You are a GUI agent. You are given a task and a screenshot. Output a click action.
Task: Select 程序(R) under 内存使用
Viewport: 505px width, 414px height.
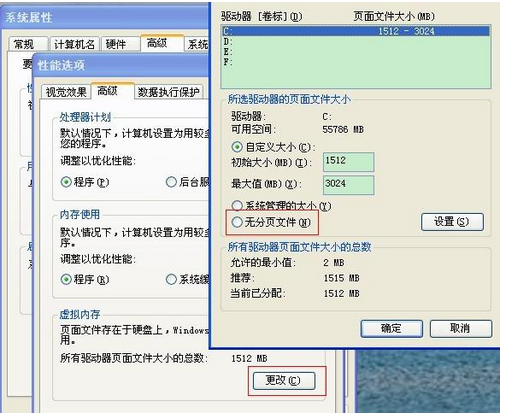85,279
